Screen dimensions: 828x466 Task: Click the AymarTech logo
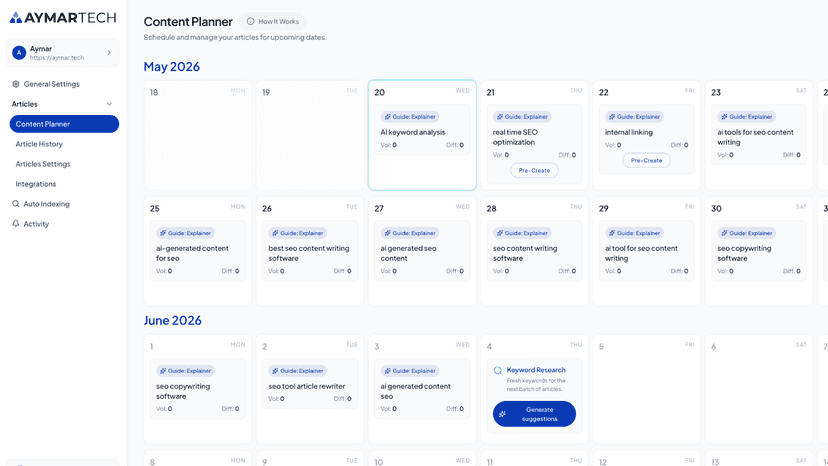(x=63, y=17)
